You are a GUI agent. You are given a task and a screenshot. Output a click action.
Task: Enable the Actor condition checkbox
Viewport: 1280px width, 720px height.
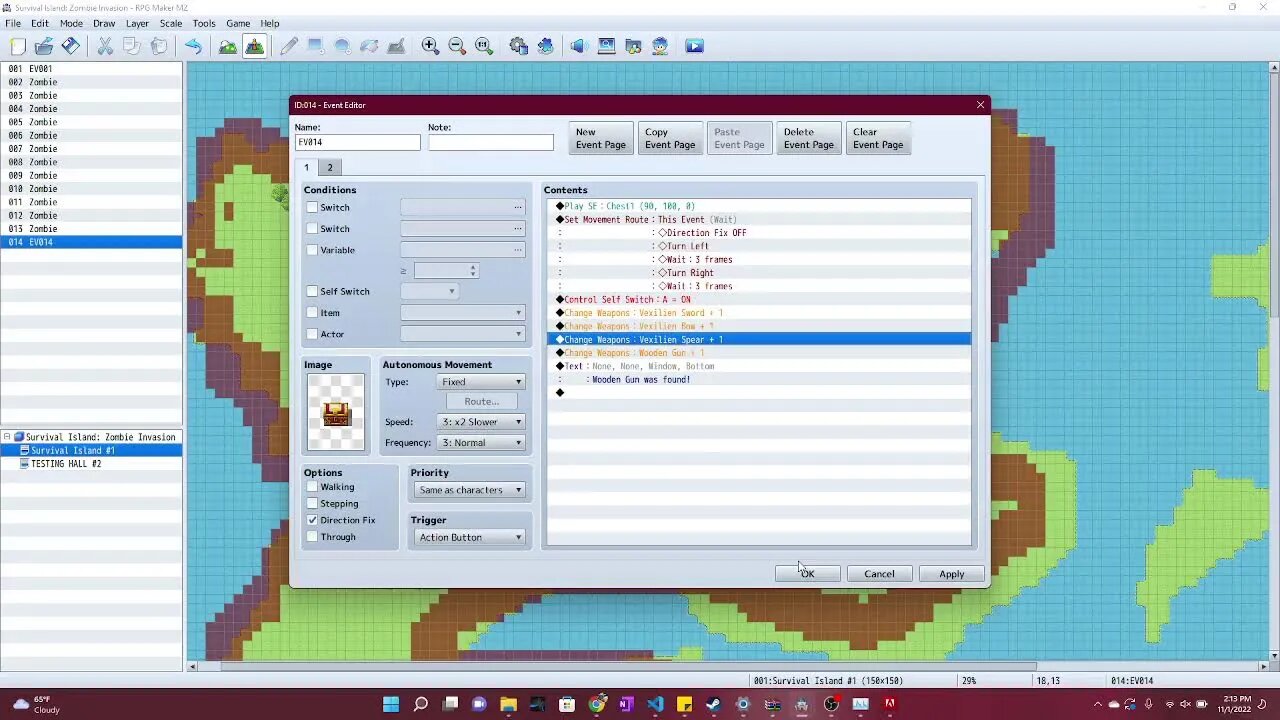[312, 334]
